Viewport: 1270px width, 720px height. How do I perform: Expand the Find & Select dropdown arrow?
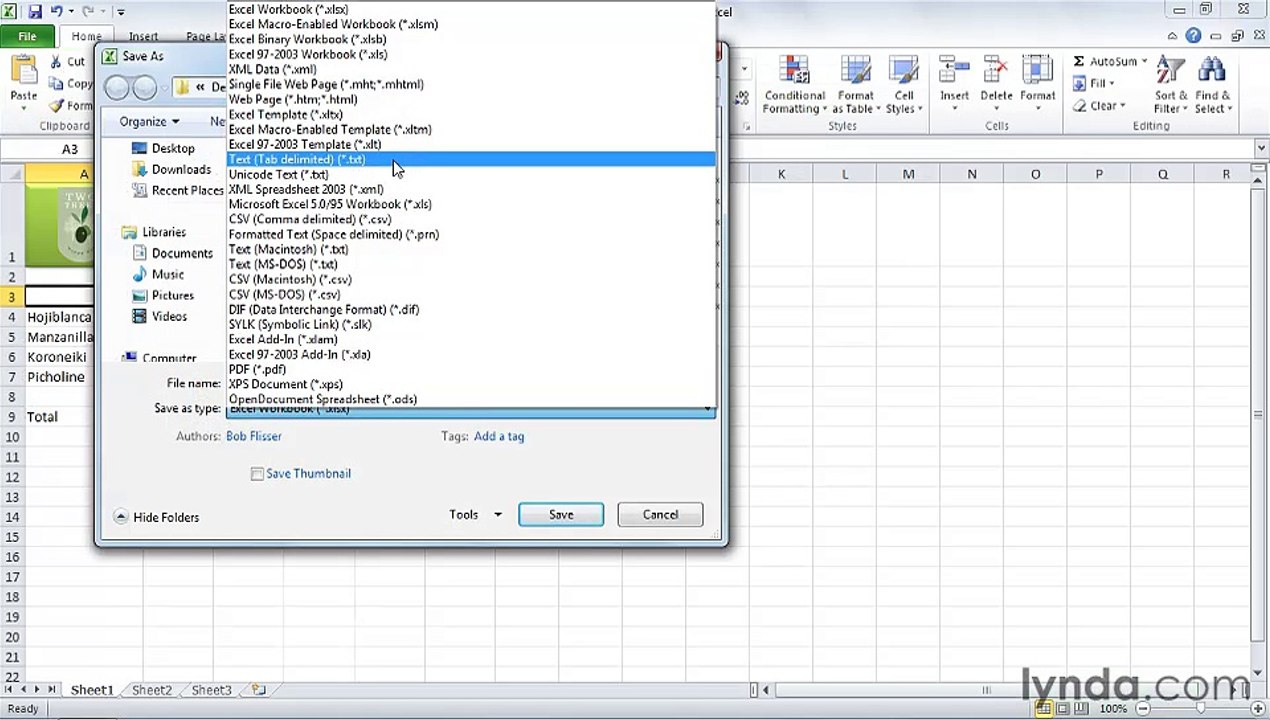(1228, 109)
